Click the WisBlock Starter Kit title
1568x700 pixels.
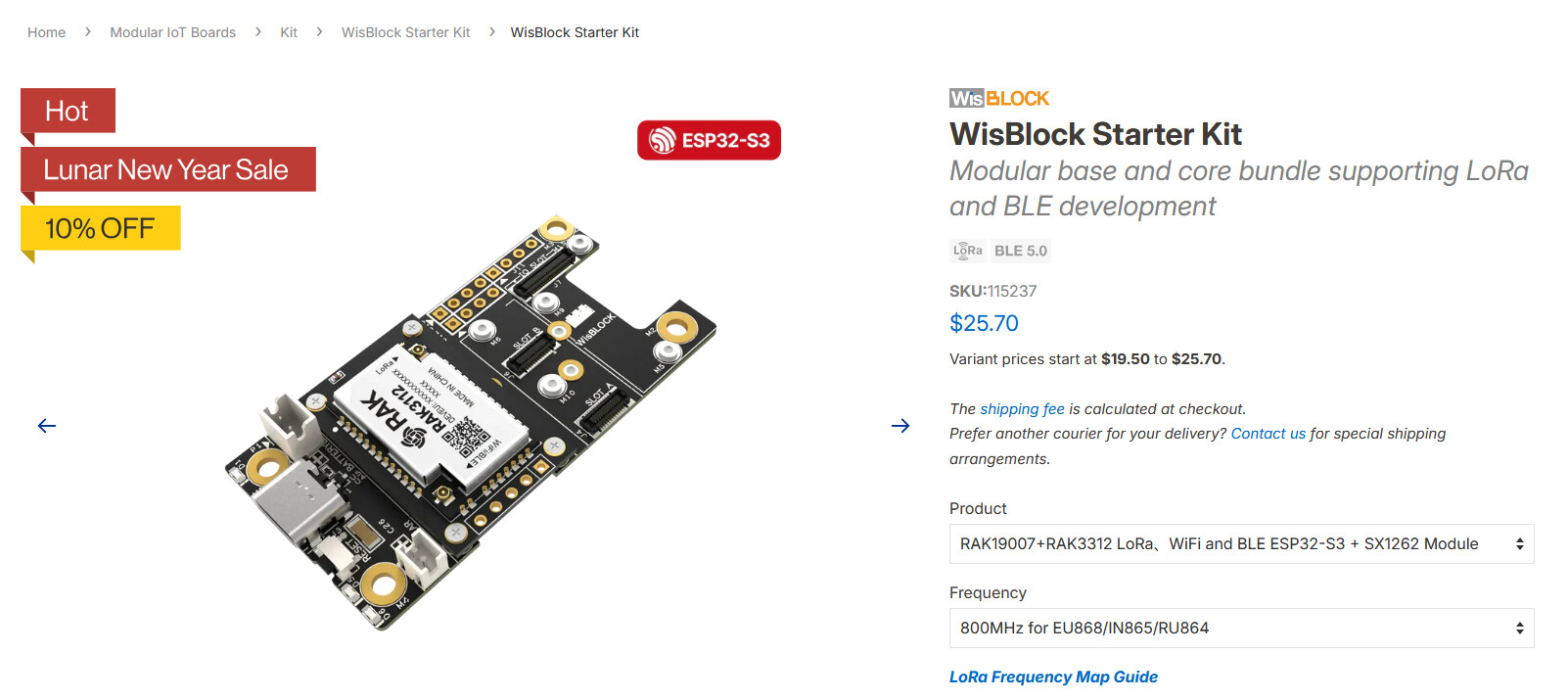(1095, 134)
